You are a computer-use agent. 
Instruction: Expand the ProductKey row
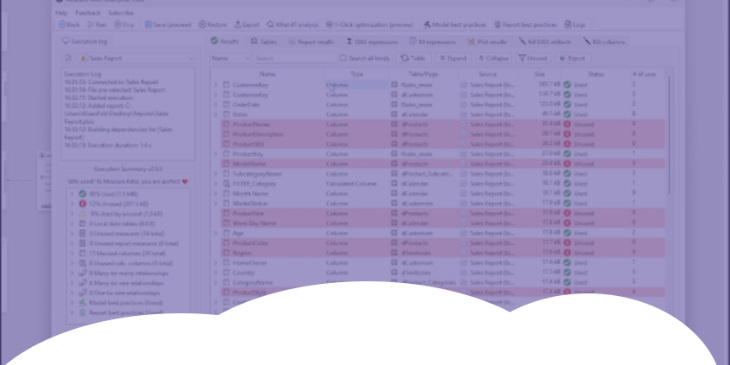pyautogui.click(x=215, y=154)
